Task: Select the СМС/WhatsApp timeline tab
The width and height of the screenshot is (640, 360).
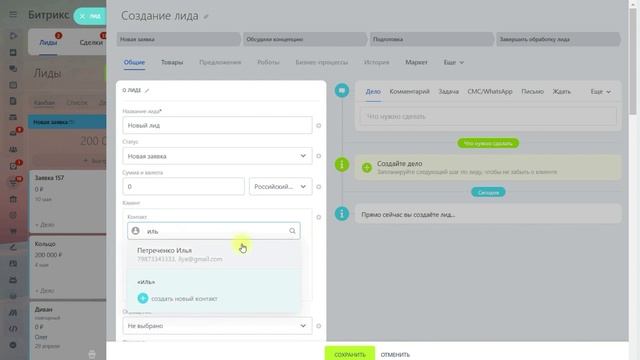Action: point(490,92)
